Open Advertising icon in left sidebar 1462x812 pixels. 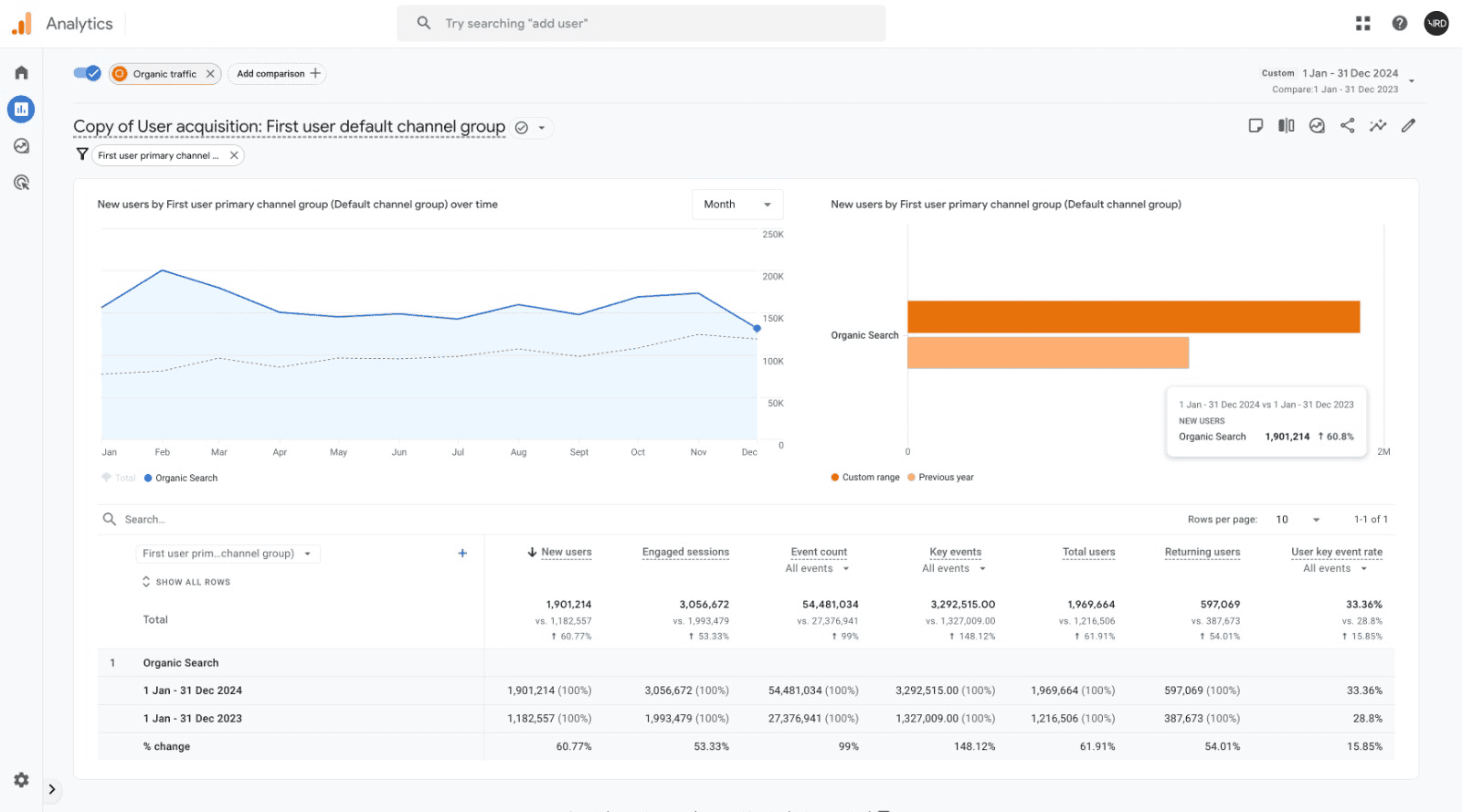pyautogui.click(x=21, y=183)
